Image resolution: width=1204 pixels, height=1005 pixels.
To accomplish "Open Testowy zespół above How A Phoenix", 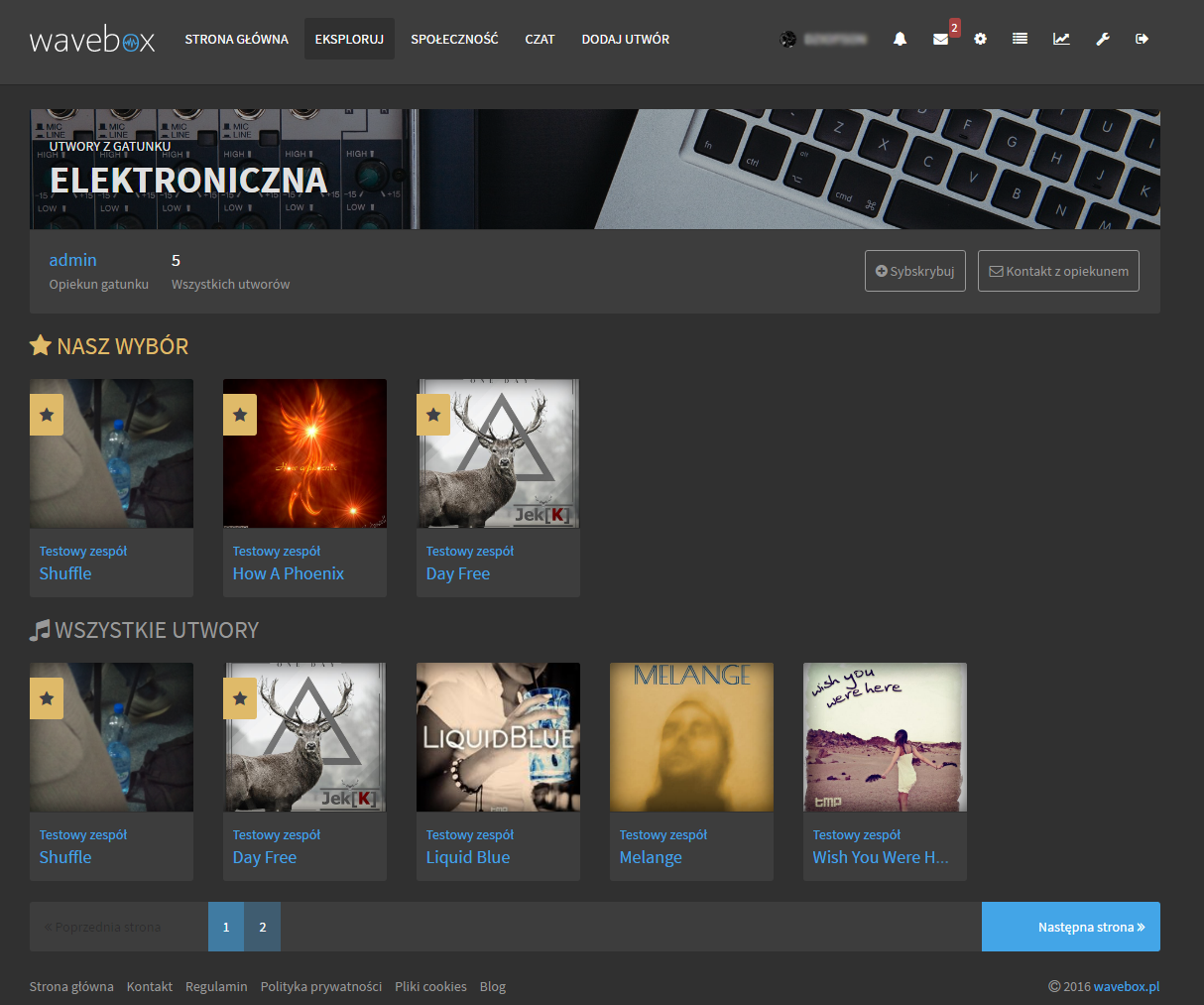I will coord(277,551).
